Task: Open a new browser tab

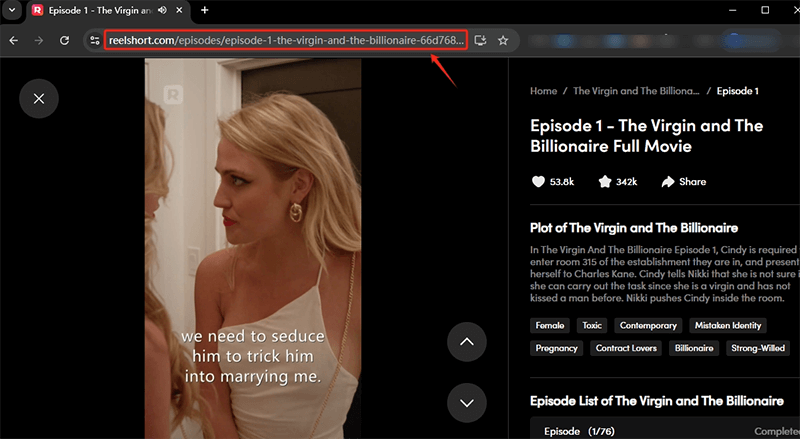Action: 204,10
